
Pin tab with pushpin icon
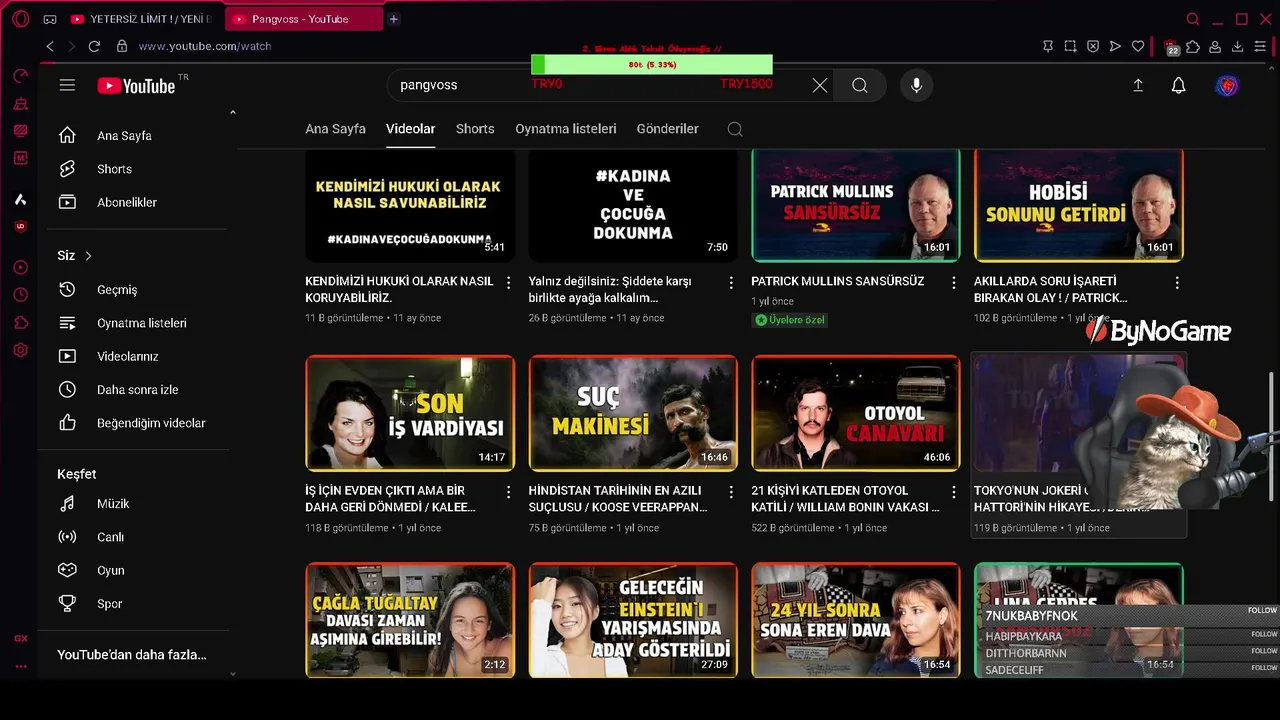click(x=1048, y=46)
